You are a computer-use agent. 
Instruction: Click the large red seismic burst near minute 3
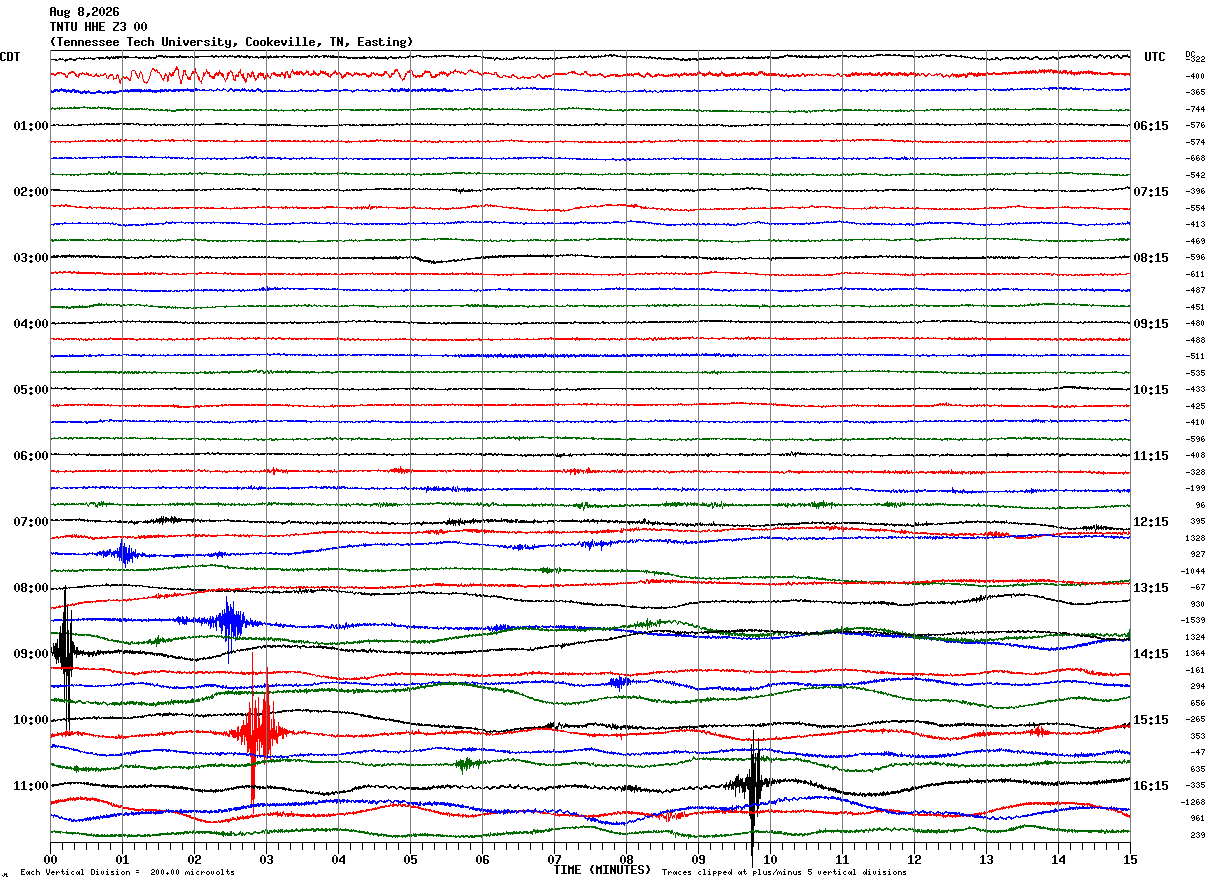click(x=260, y=732)
